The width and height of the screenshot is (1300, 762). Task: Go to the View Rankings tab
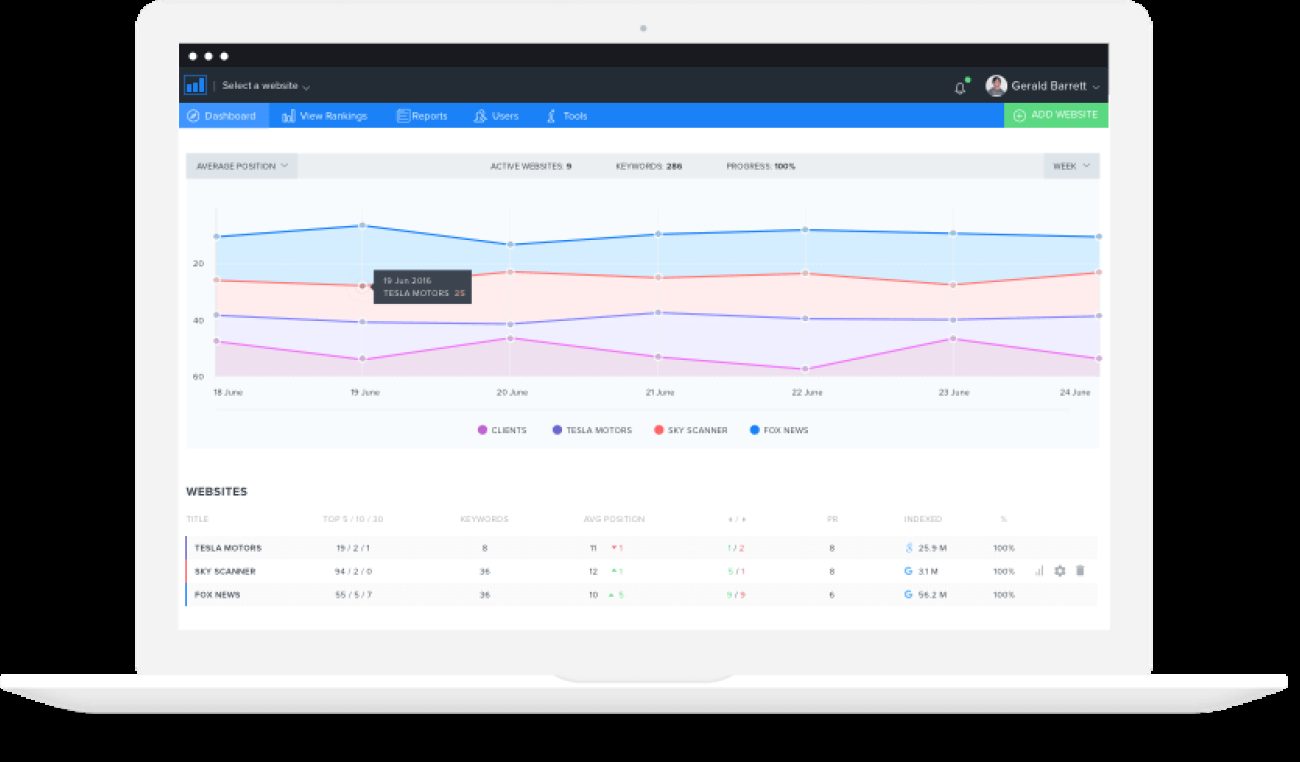click(325, 116)
